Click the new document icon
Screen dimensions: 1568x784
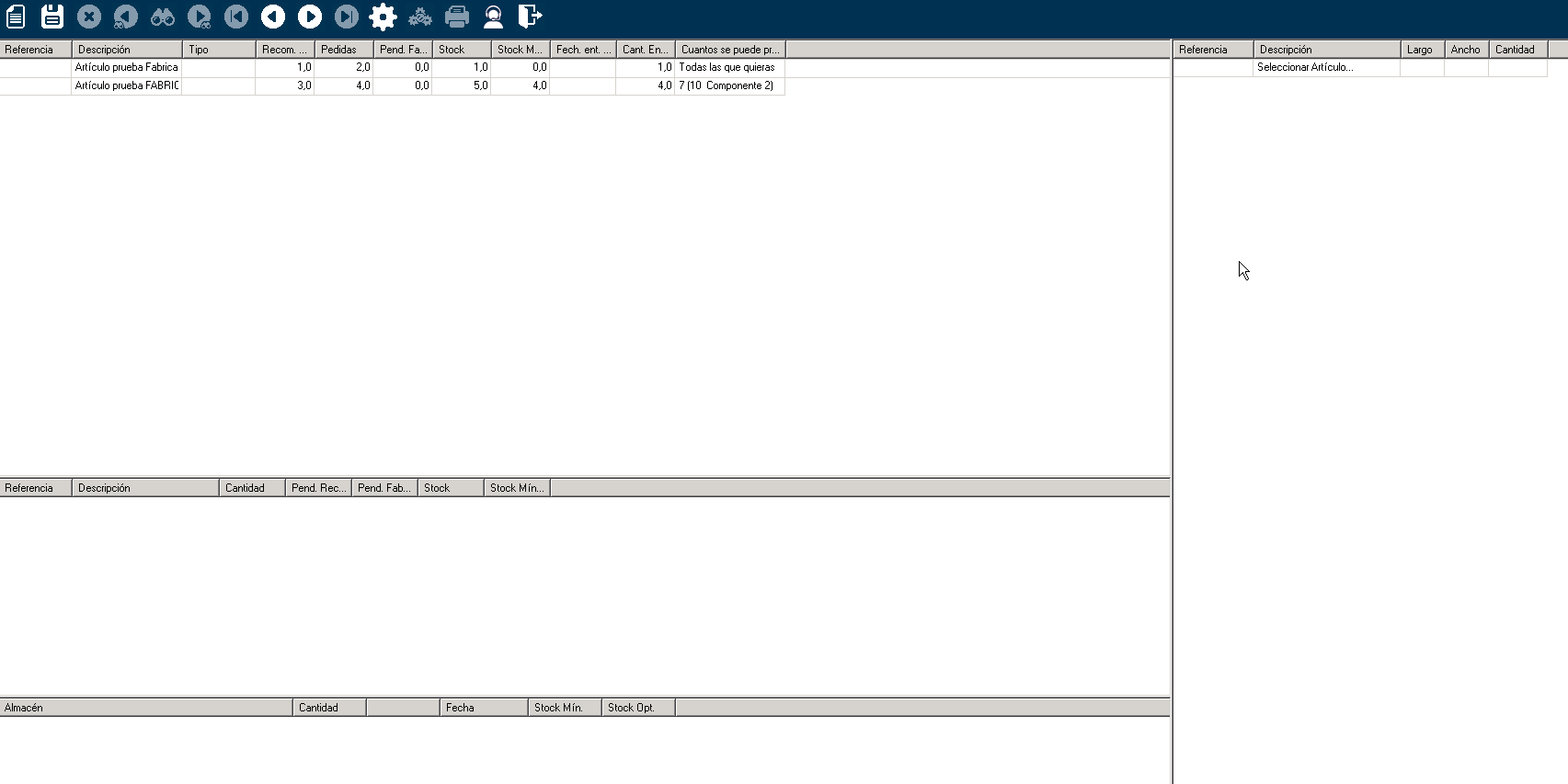pos(16,17)
